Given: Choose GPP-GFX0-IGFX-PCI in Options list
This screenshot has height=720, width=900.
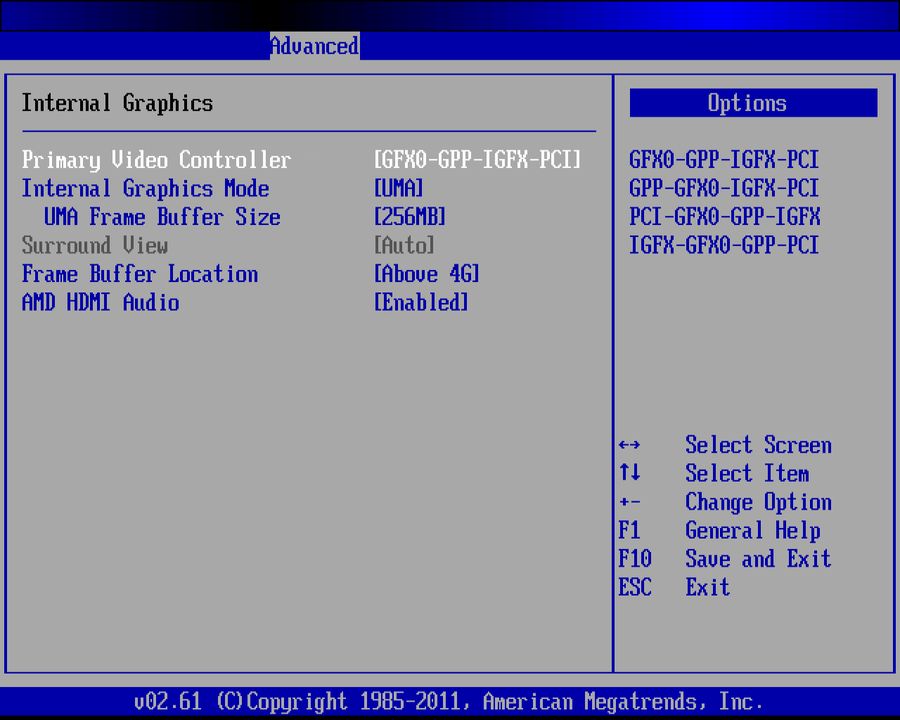Looking at the screenshot, I should (x=724, y=188).
